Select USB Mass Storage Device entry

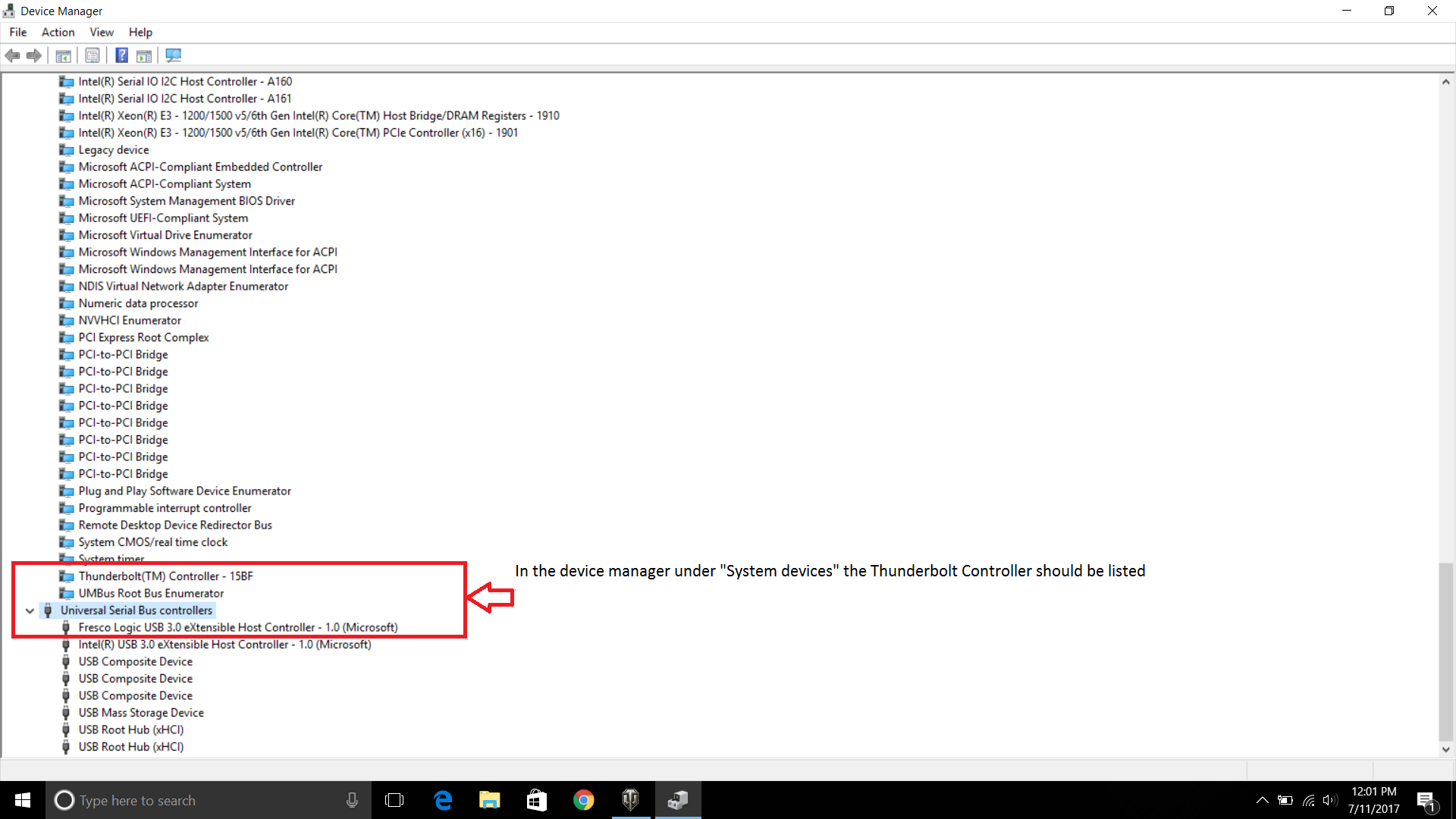[x=141, y=713]
